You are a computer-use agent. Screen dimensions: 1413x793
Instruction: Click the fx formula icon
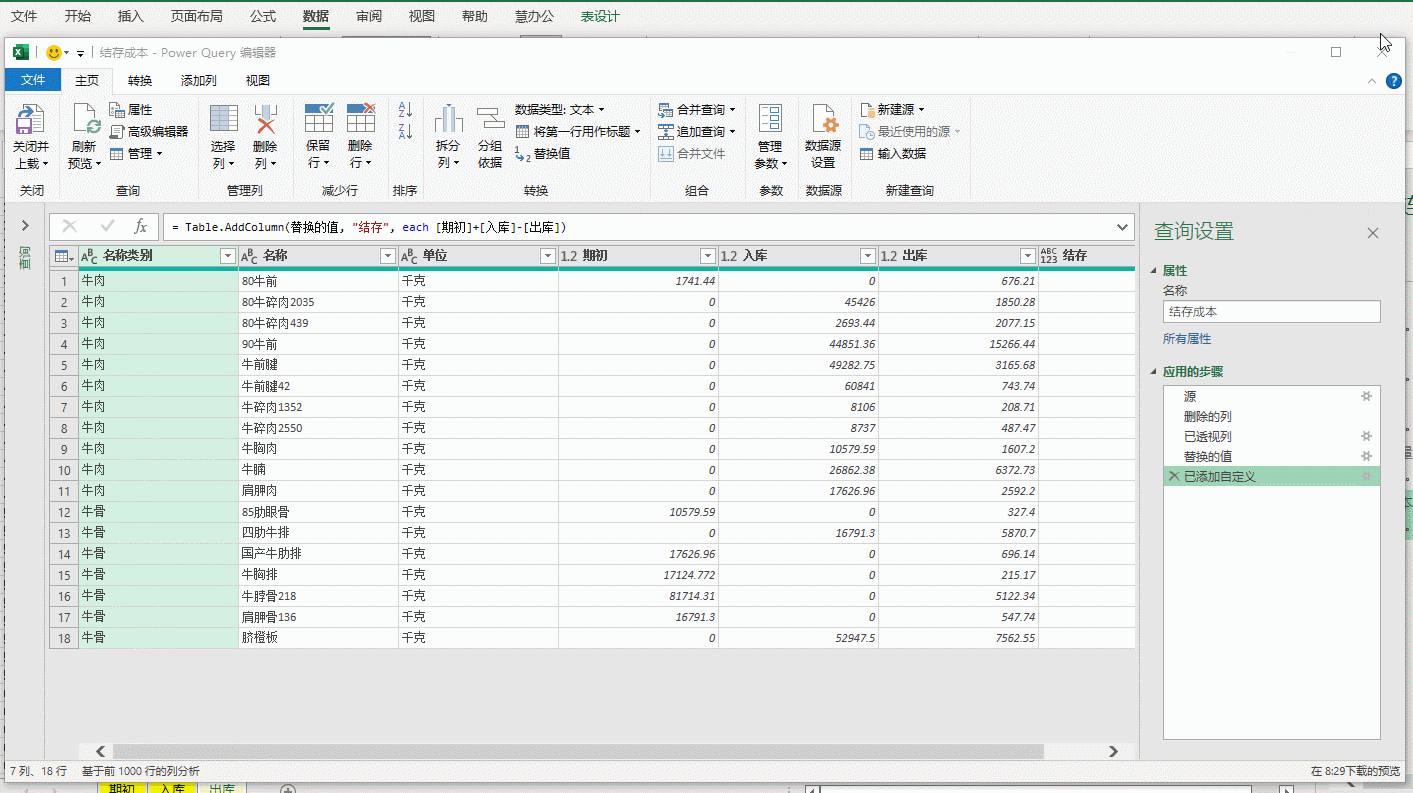tap(141, 227)
